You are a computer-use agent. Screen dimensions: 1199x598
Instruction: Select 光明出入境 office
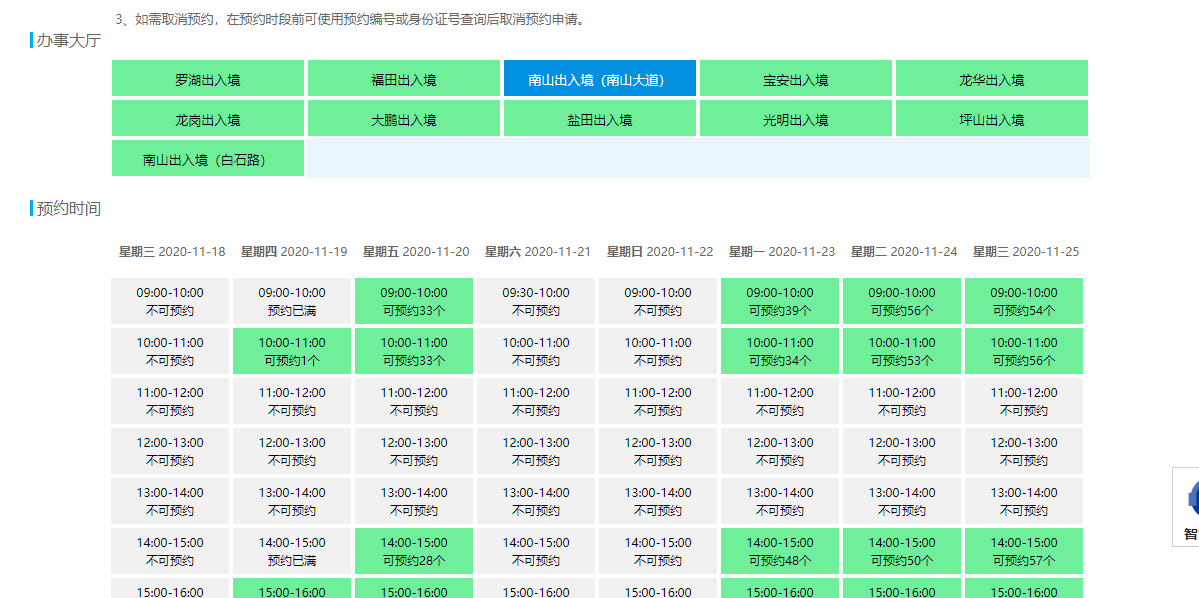[795, 118]
